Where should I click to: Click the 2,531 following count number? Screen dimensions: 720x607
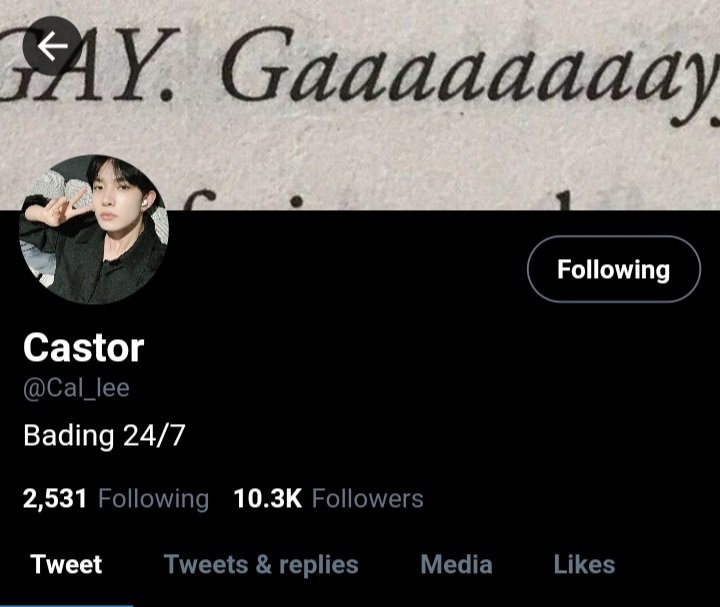55,499
